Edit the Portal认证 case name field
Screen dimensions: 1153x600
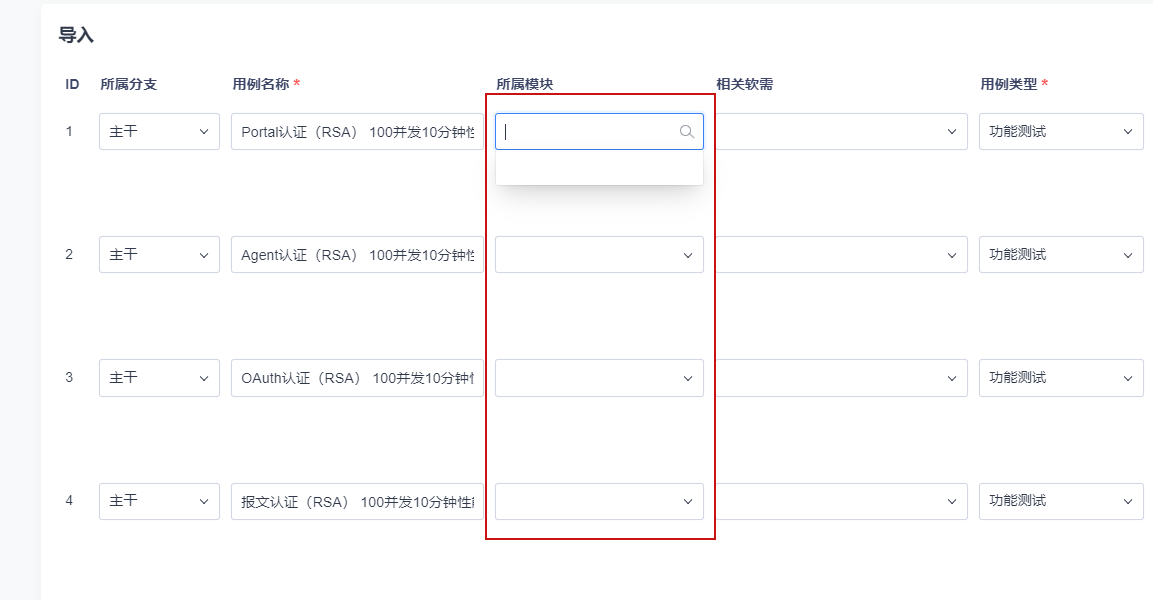(357, 132)
